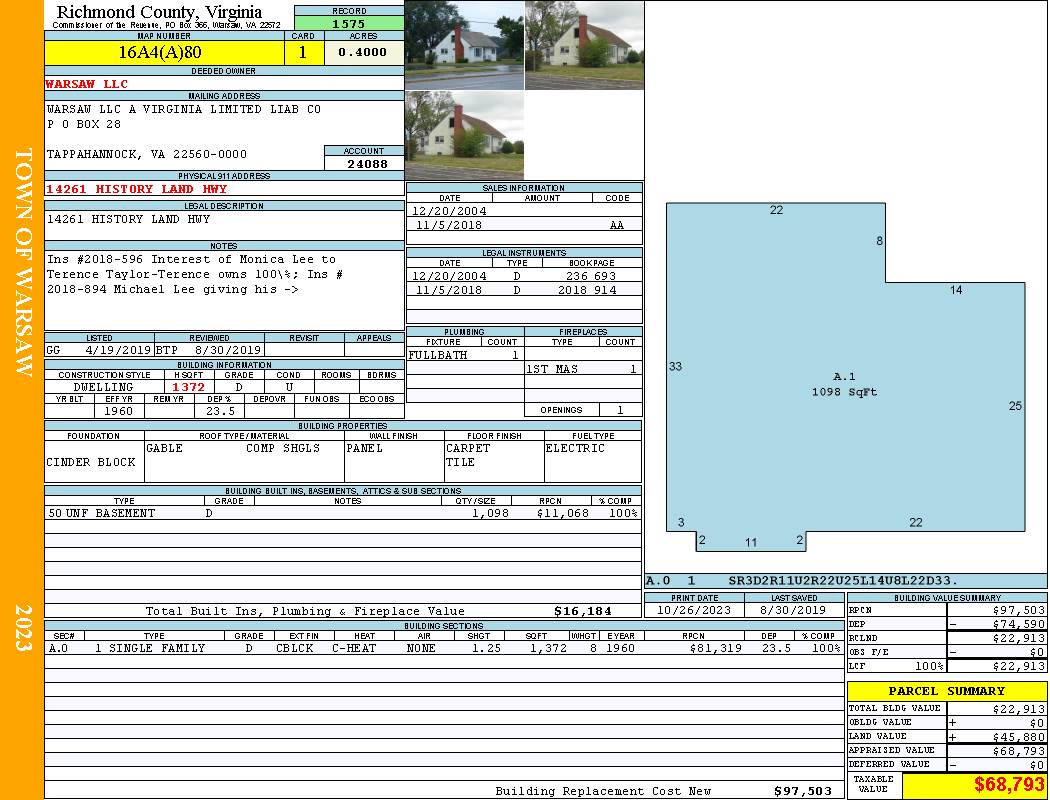Click the account number 24088
This screenshot has height=800, width=1050.
pyautogui.click(x=364, y=163)
